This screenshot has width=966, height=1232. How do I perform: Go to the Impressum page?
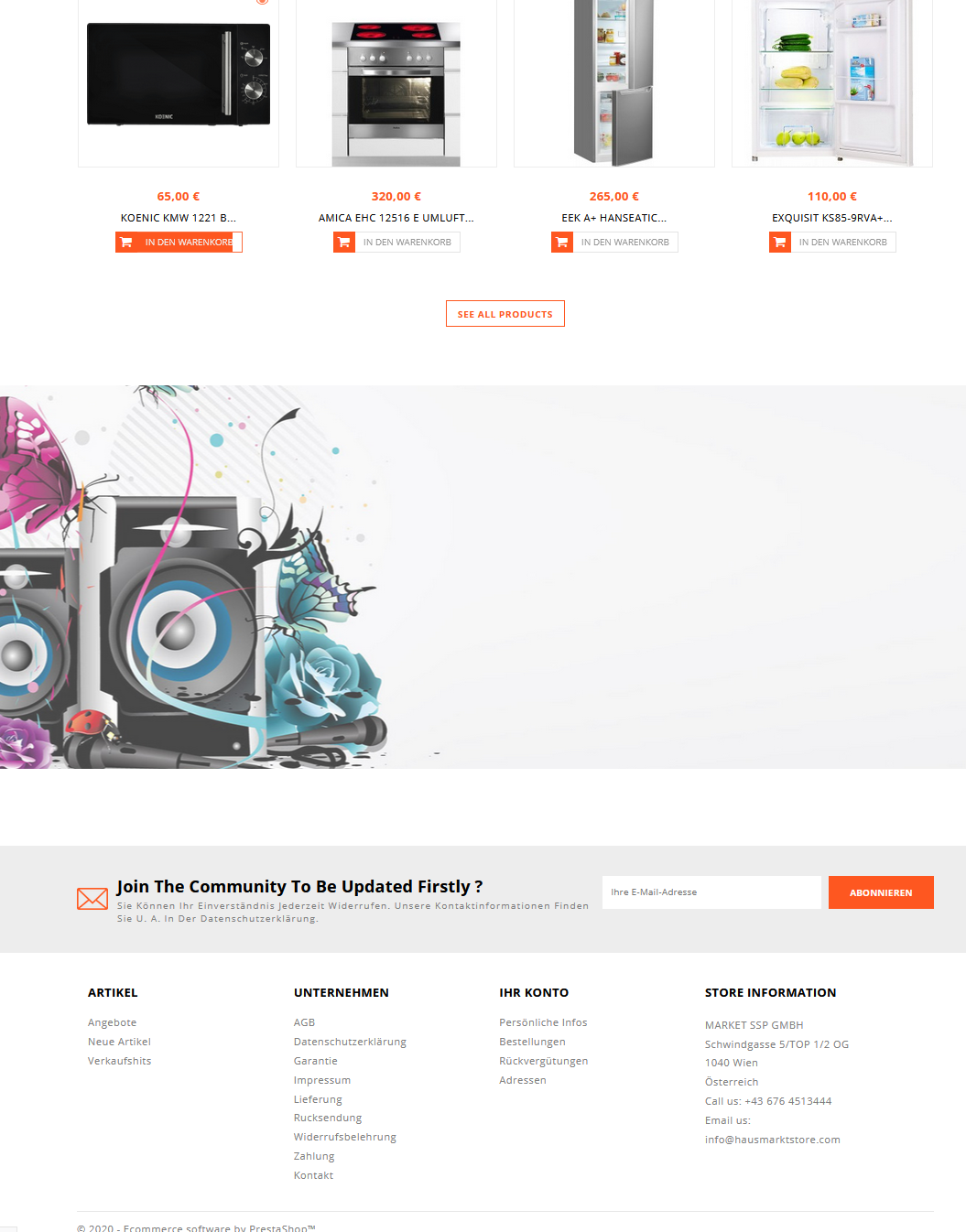click(322, 1080)
